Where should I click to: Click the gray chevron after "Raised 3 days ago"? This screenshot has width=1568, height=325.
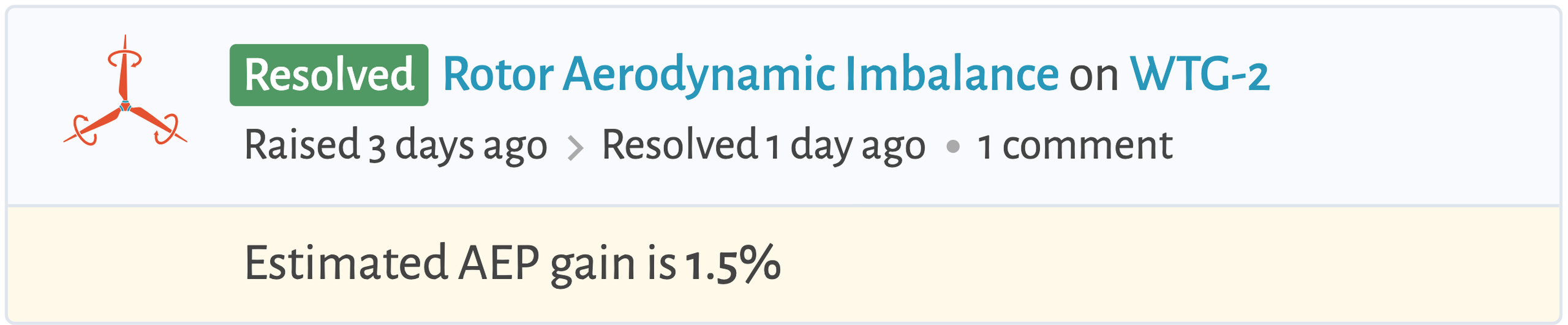(575, 148)
